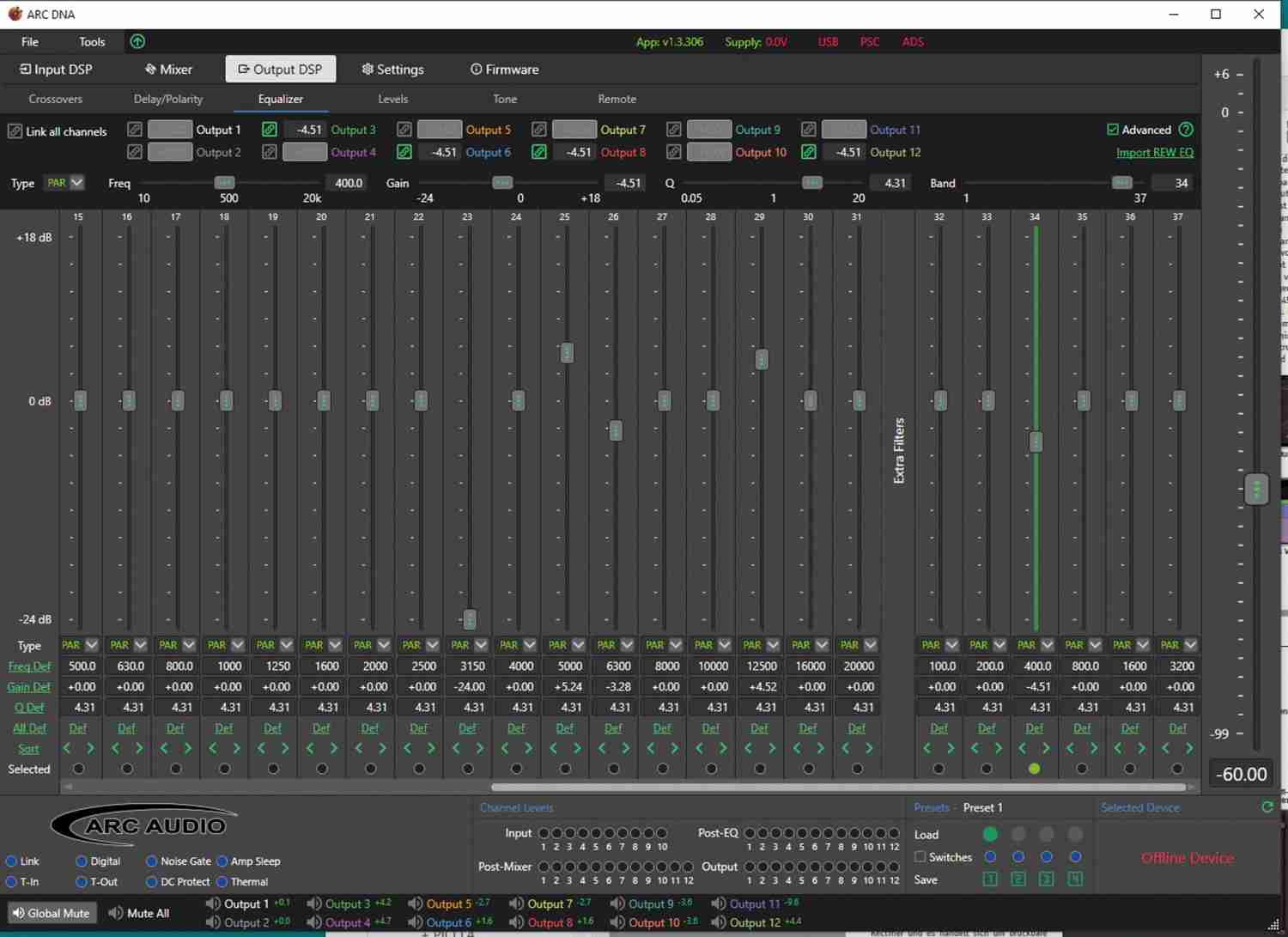Enable the Switches checkbox
1288x937 pixels.
coord(920,857)
